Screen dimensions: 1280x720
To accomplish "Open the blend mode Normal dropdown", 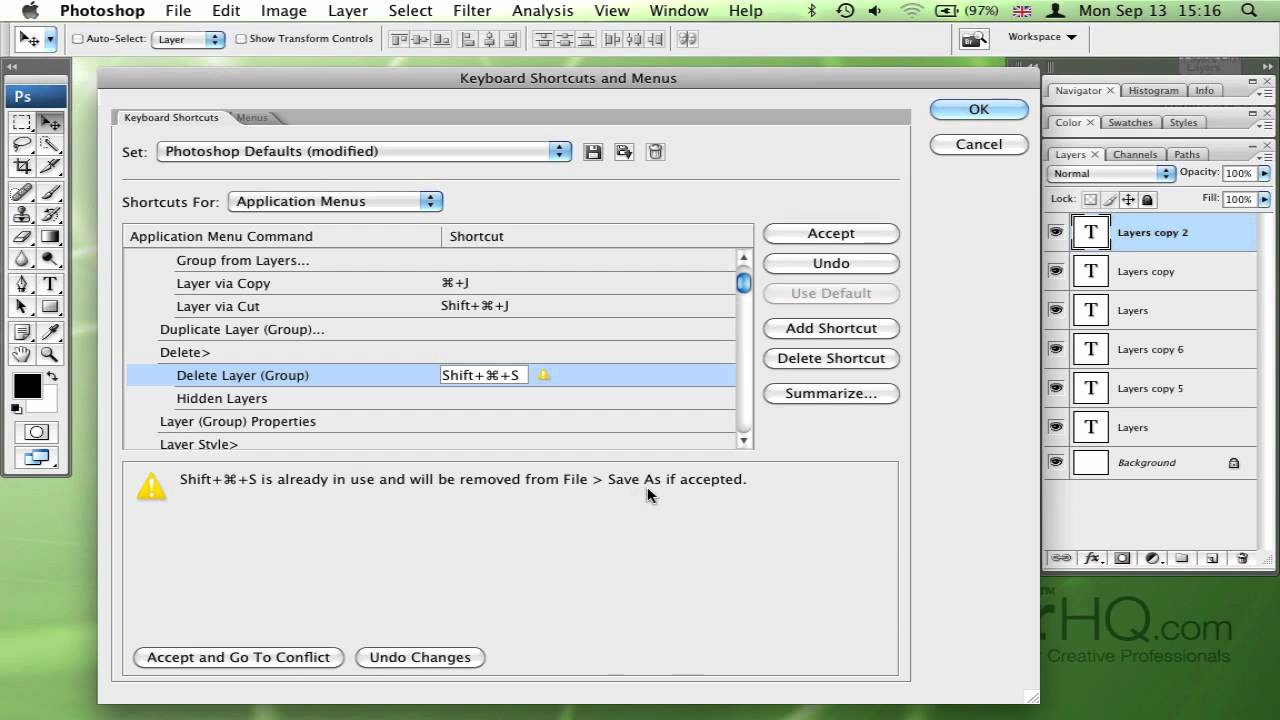I will click(x=1111, y=173).
